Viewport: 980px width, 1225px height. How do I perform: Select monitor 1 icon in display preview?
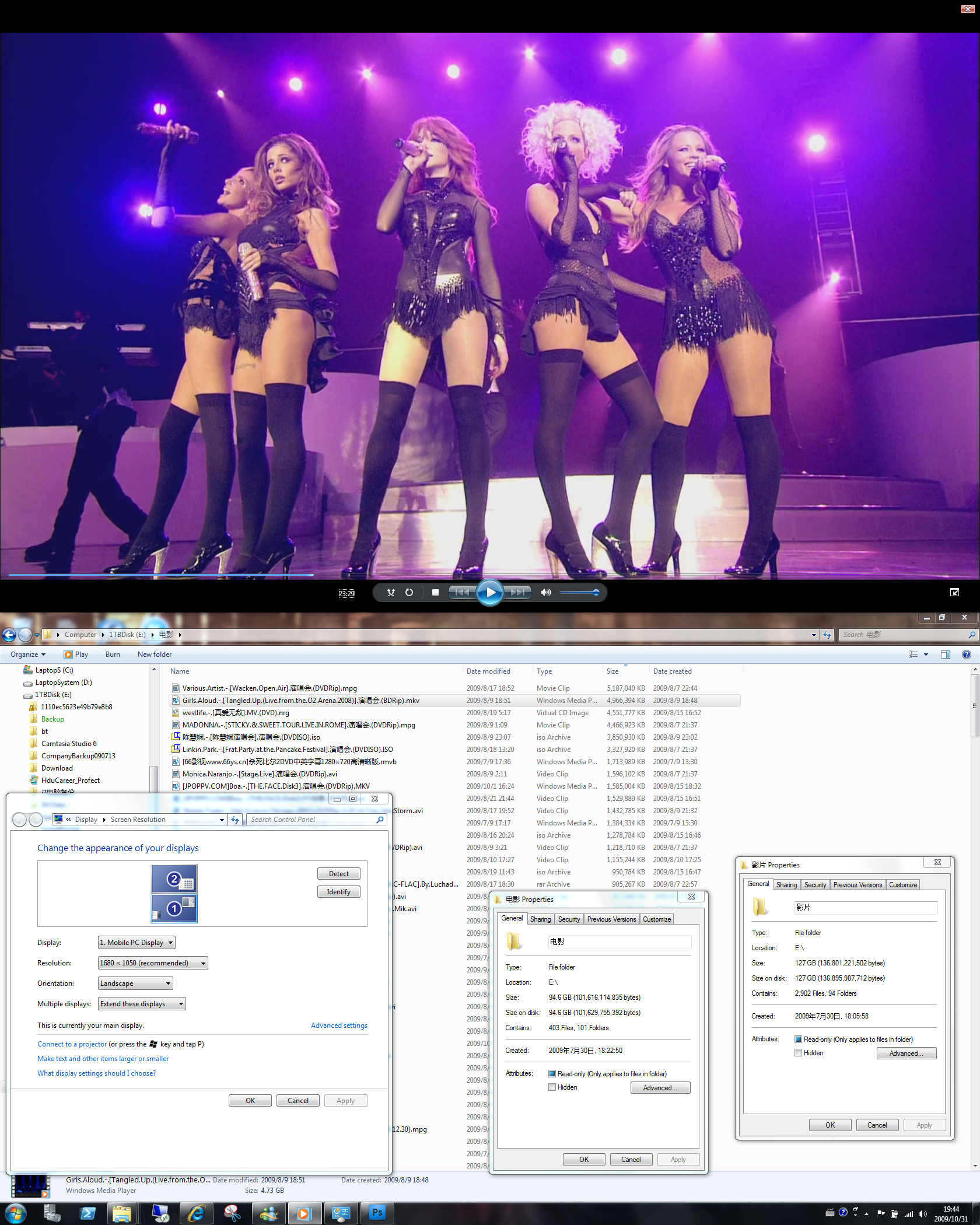(x=174, y=908)
